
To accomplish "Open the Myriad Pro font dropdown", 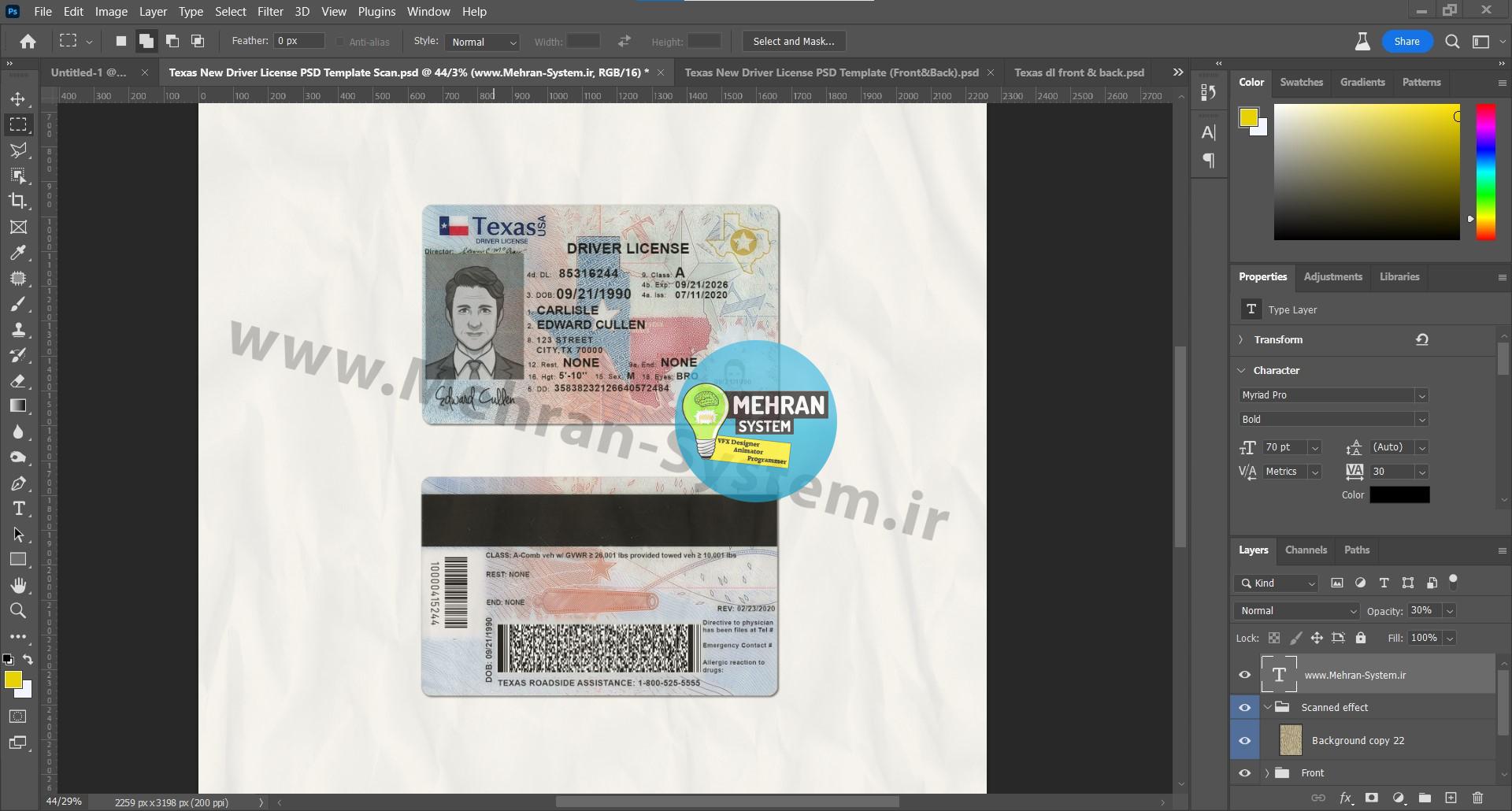I will pos(1332,395).
